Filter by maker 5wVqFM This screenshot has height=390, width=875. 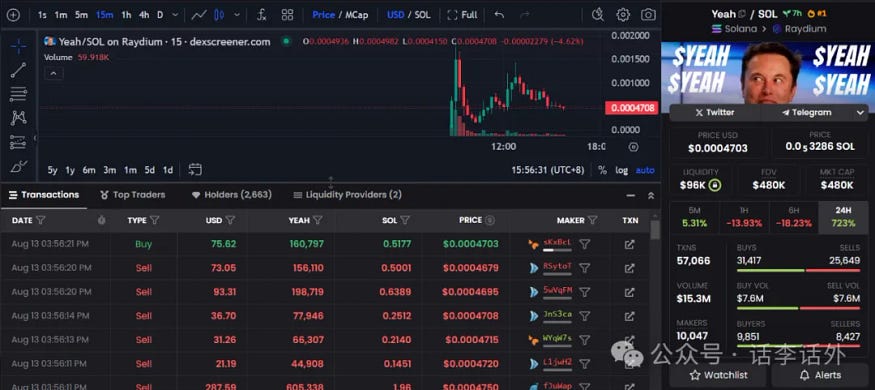point(584,292)
